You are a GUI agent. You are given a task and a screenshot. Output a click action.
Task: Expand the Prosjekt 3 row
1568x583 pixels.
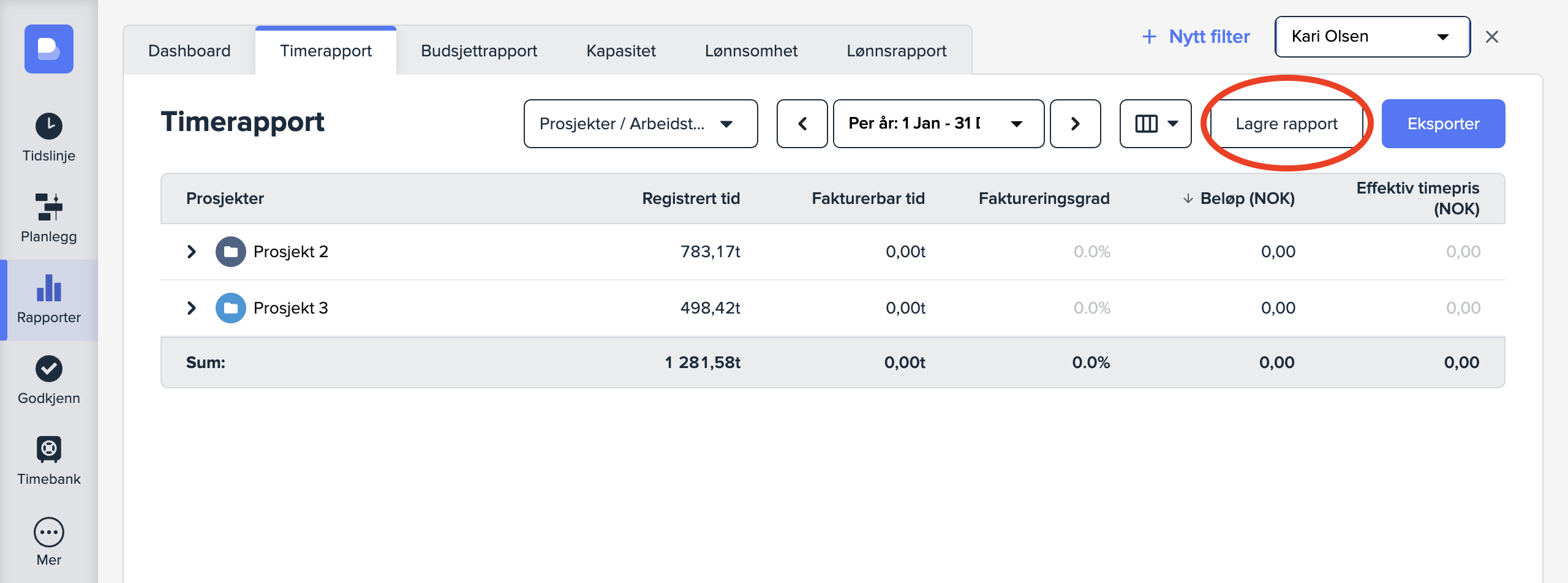click(x=190, y=307)
